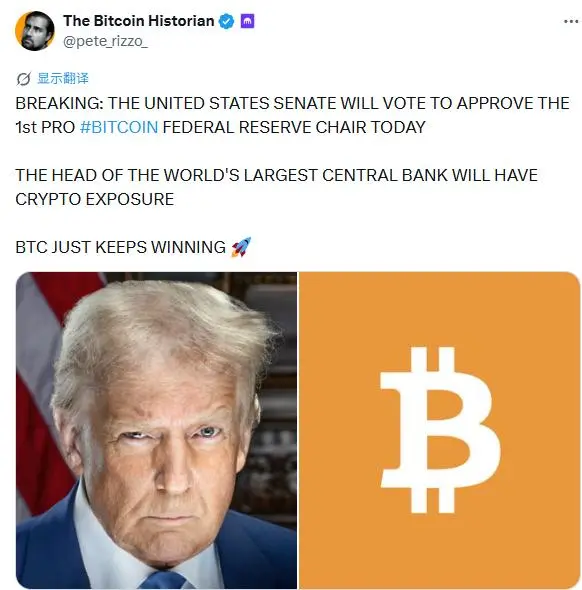The height and width of the screenshot is (590, 582).
Task: Open the three-dot more options menu
Action: click(x=571, y=21)
